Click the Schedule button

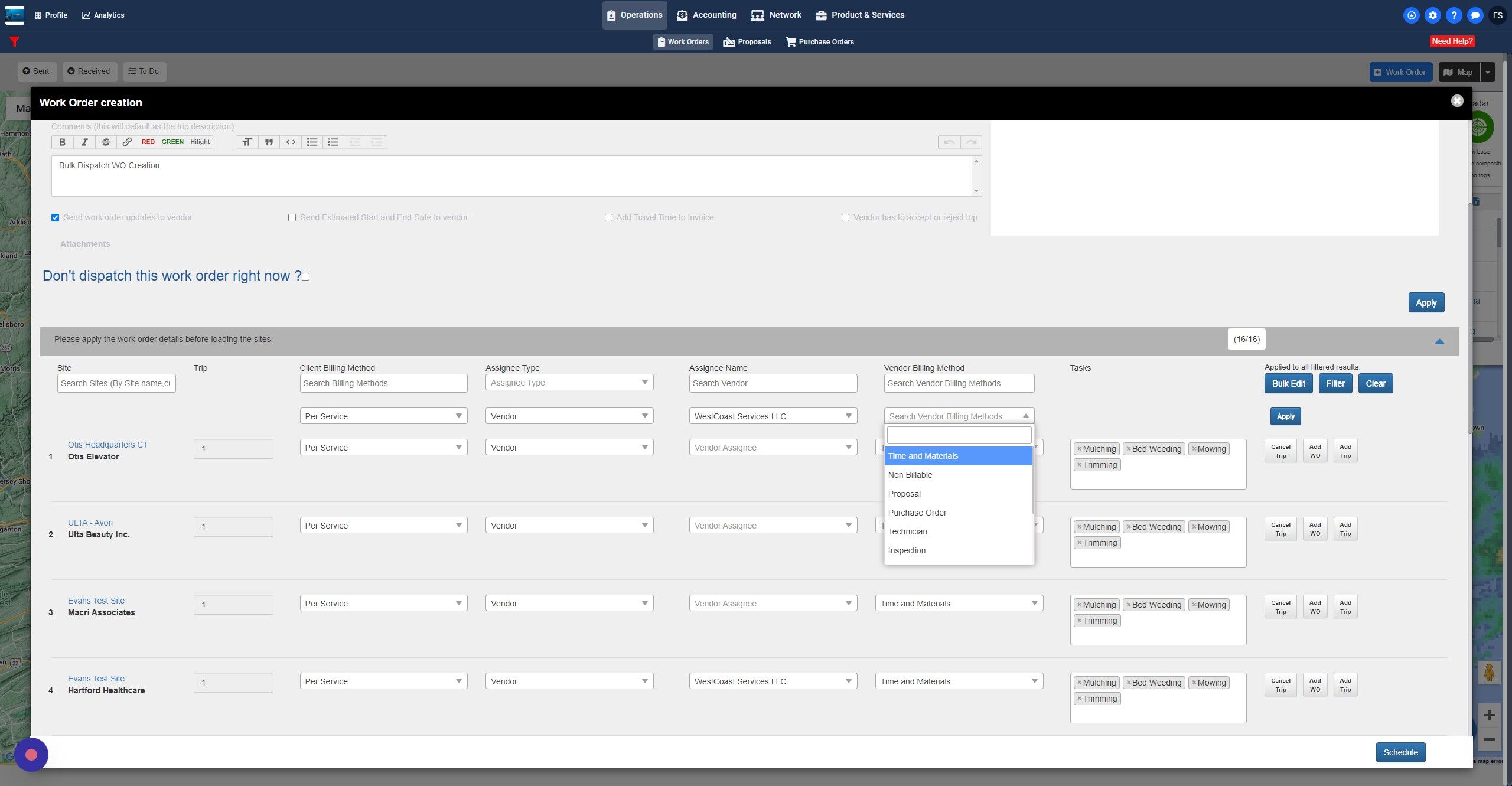1400,752
